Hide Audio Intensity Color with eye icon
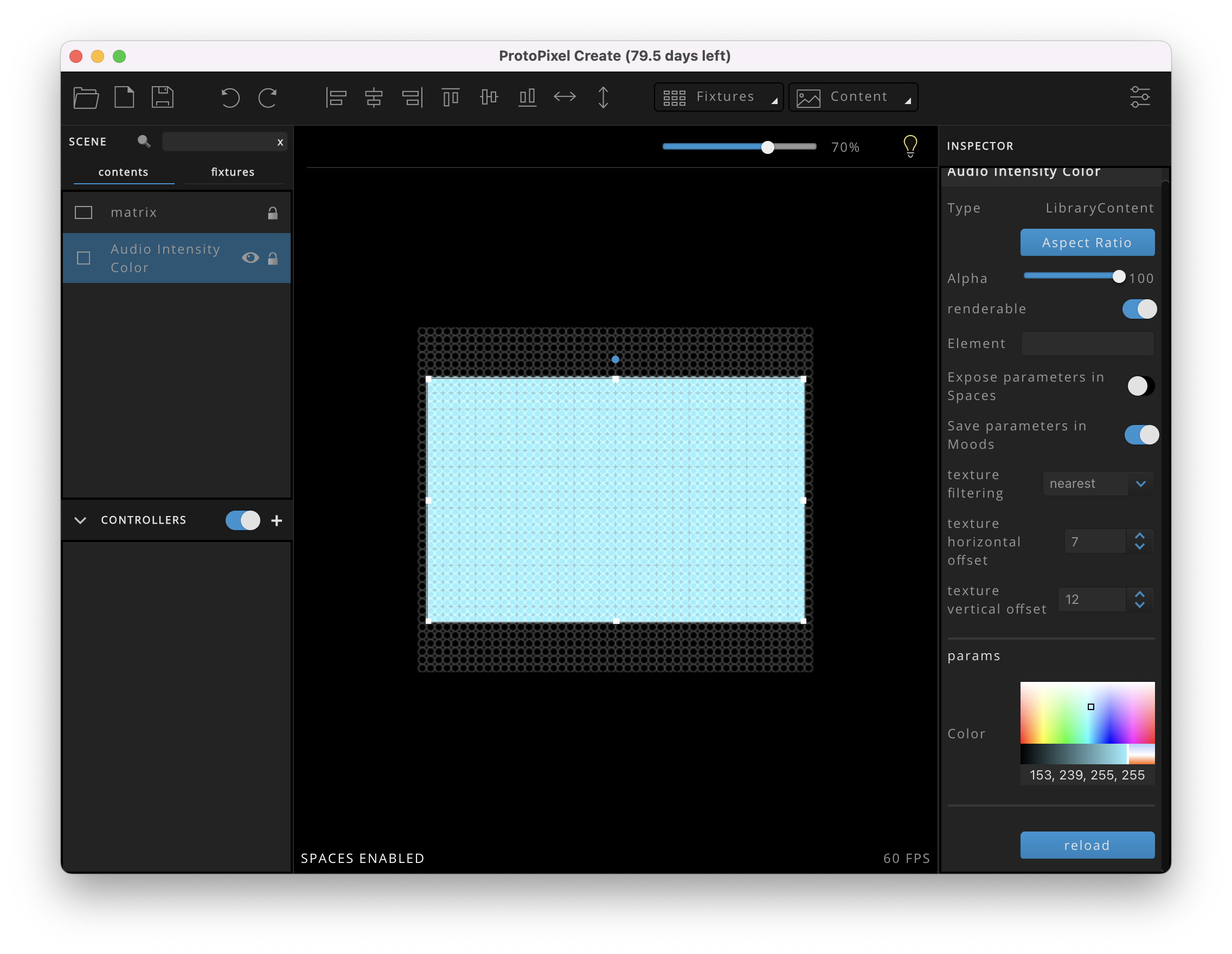Viewport: 1232px width, 954px height. coord(250,257)
